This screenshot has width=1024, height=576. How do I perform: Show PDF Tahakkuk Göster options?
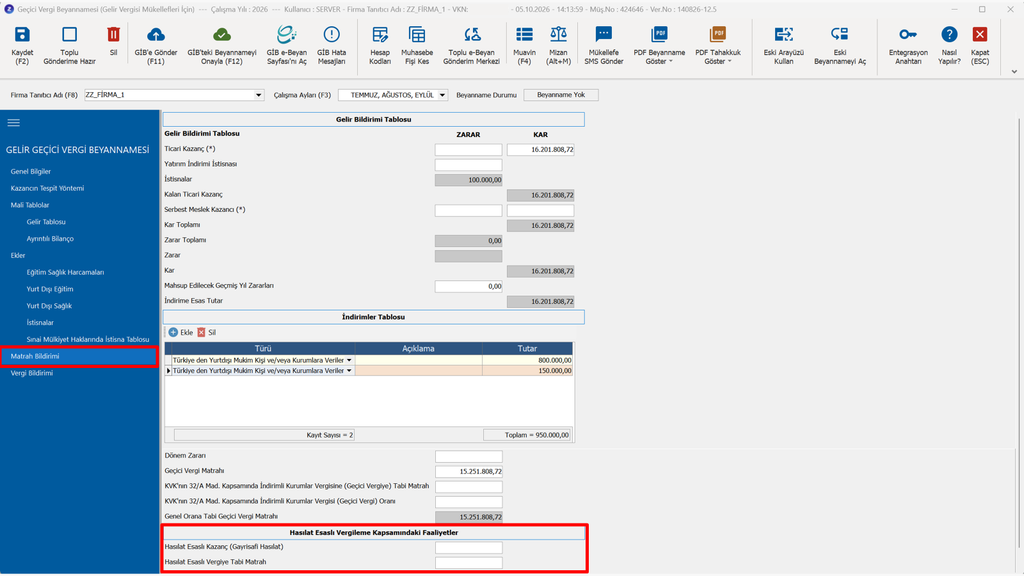pos(718,45)
